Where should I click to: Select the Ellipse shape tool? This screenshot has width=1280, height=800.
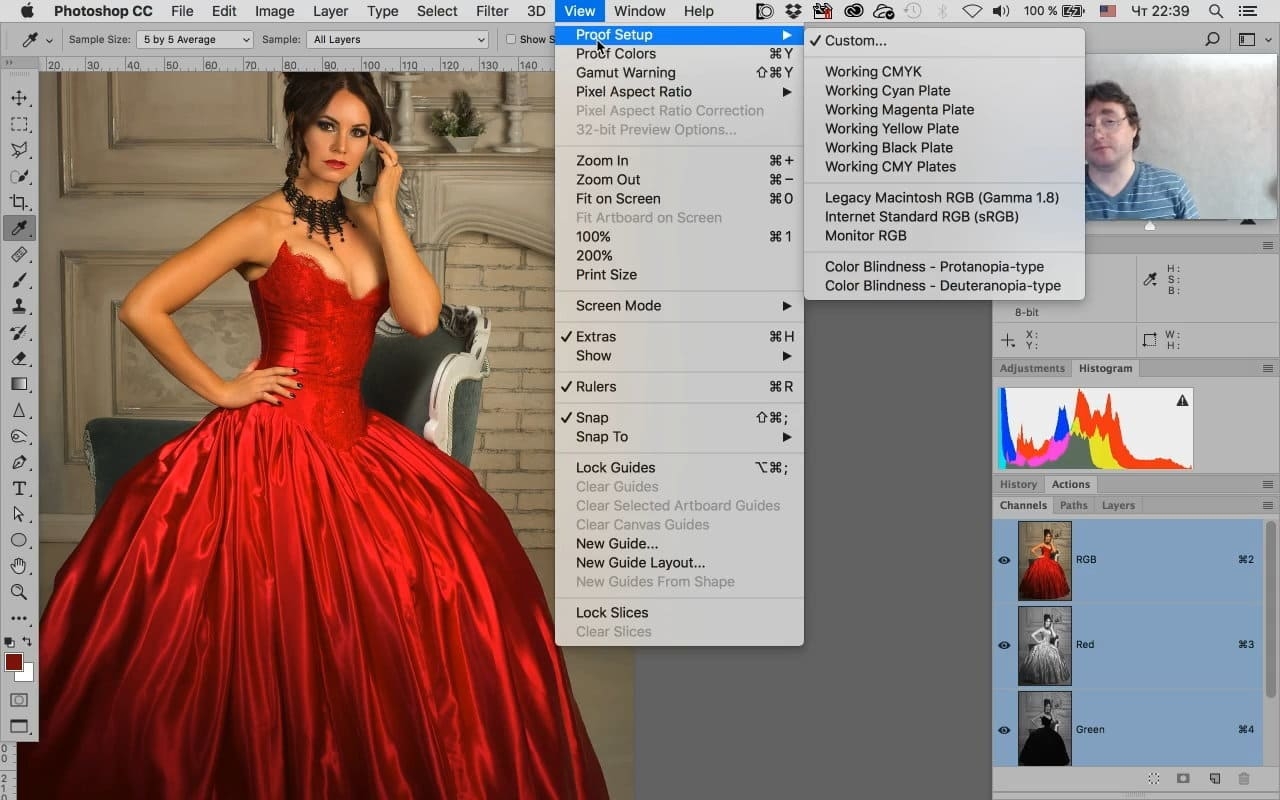(x=19, y=540)
